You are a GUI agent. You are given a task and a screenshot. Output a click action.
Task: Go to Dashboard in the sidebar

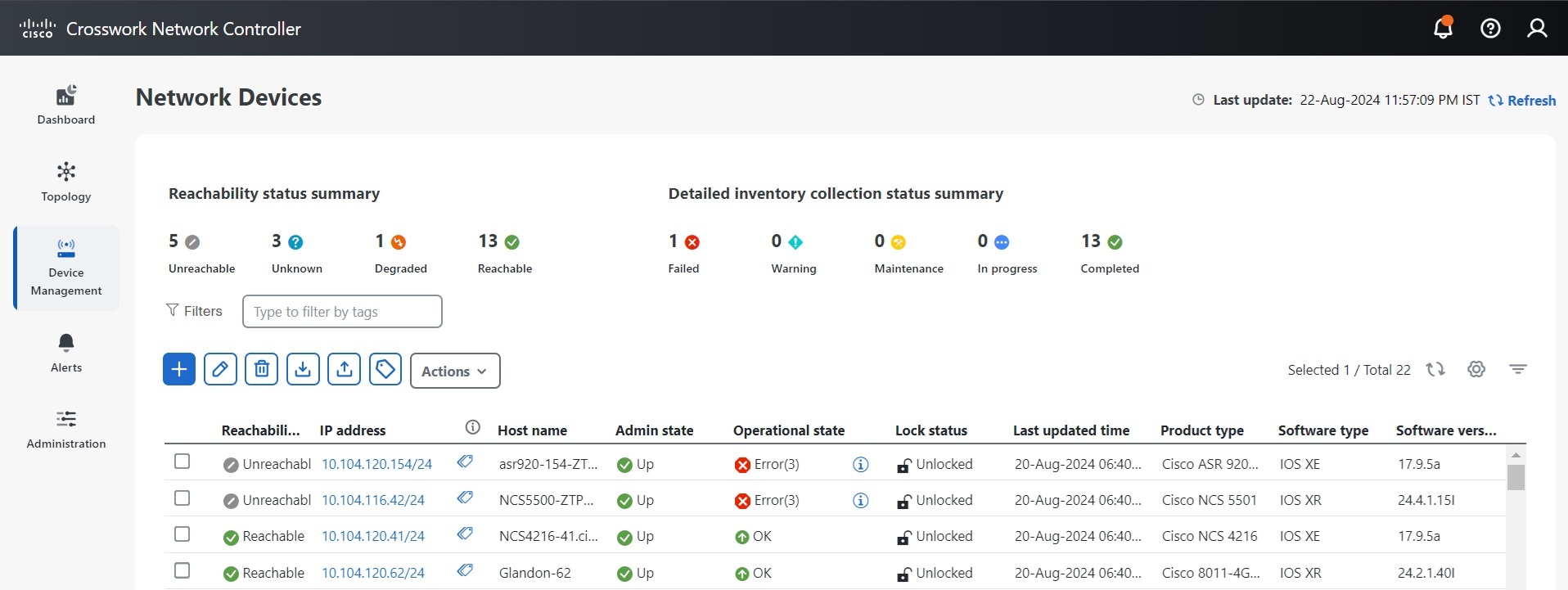tap(66, 105)
